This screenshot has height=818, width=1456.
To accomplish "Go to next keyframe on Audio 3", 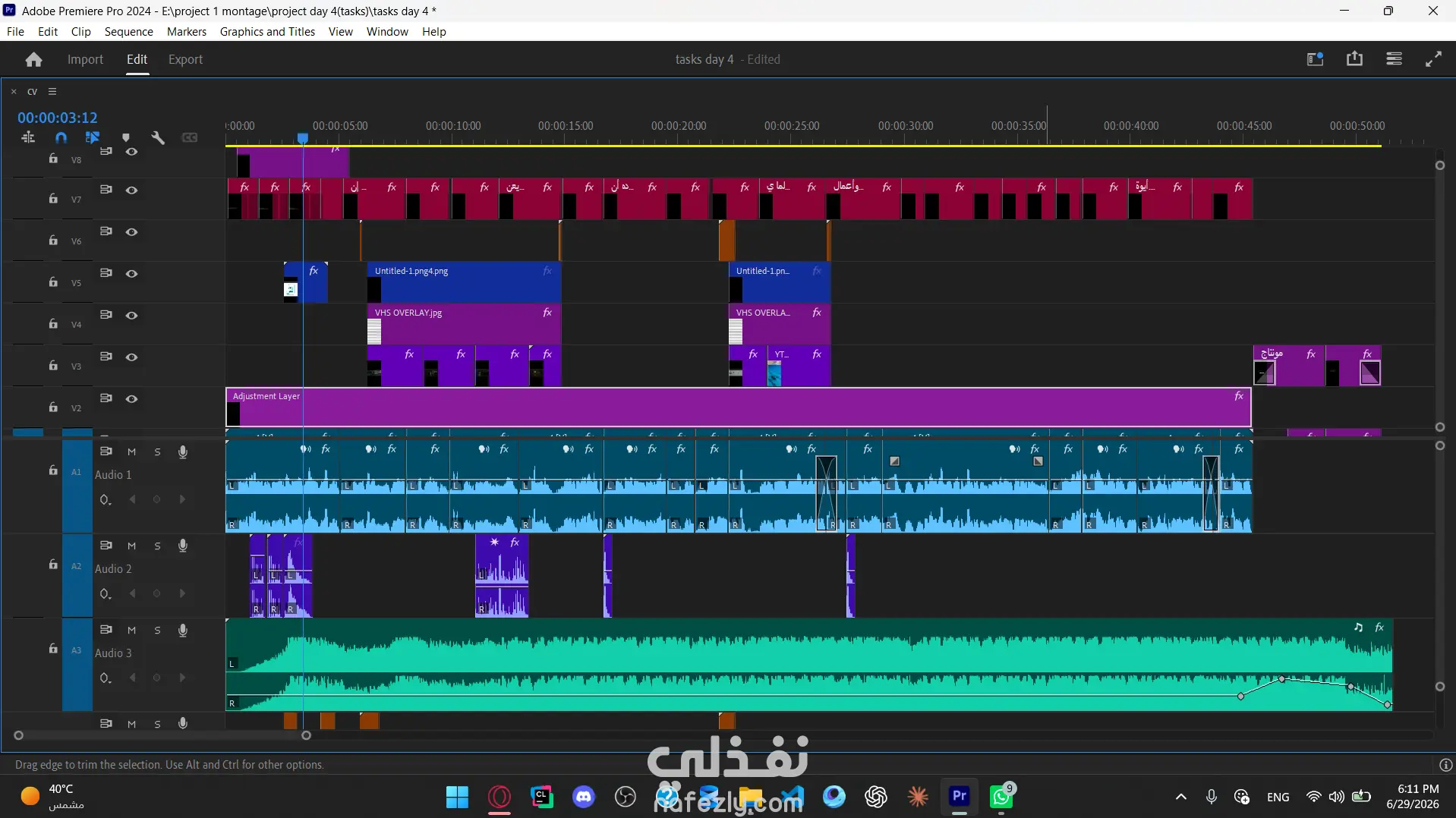I will (x=182, y=678).
